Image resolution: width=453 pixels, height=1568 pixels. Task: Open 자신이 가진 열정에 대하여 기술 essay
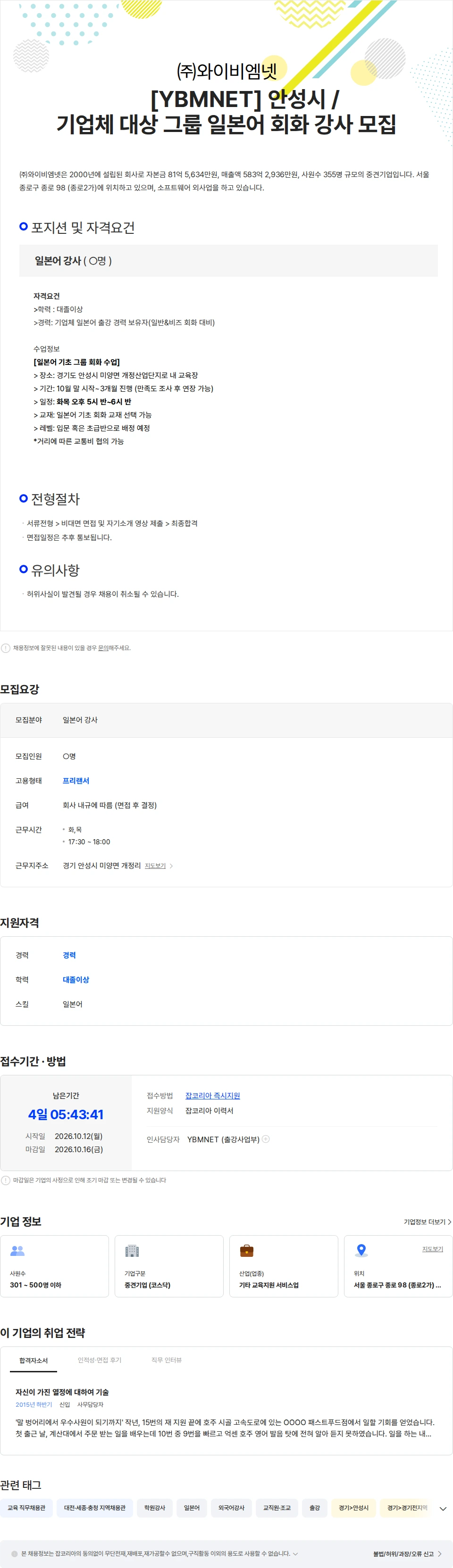pos(62,1392)
